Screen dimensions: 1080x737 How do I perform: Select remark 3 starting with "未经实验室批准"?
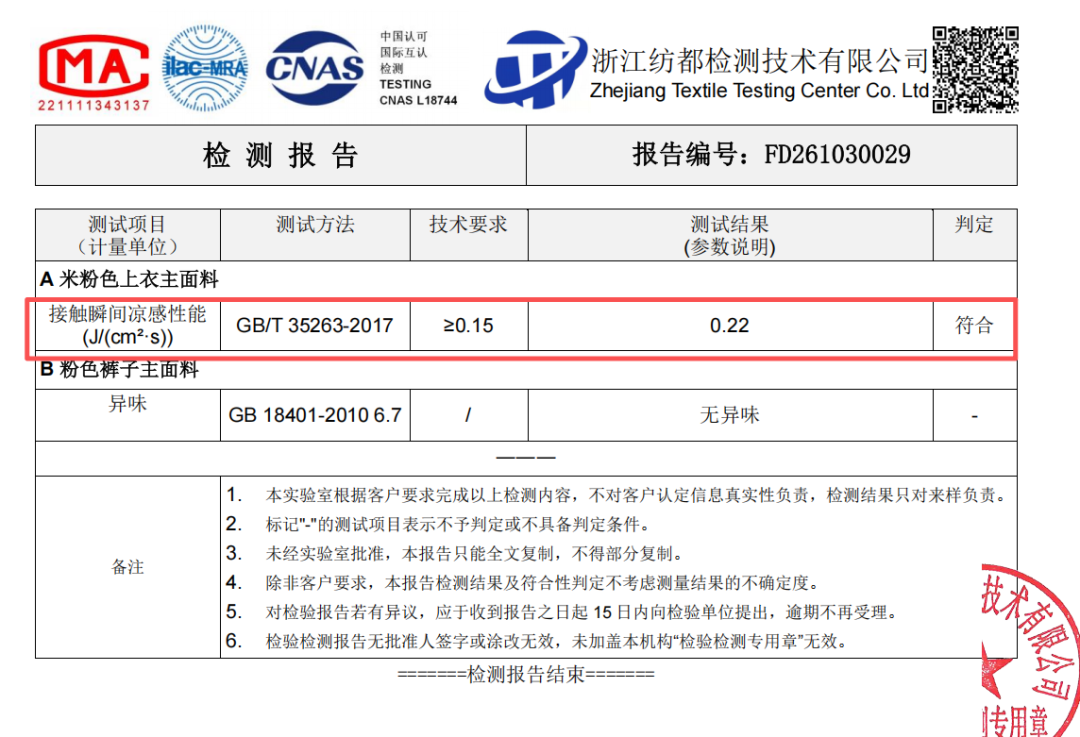point(455,554)
